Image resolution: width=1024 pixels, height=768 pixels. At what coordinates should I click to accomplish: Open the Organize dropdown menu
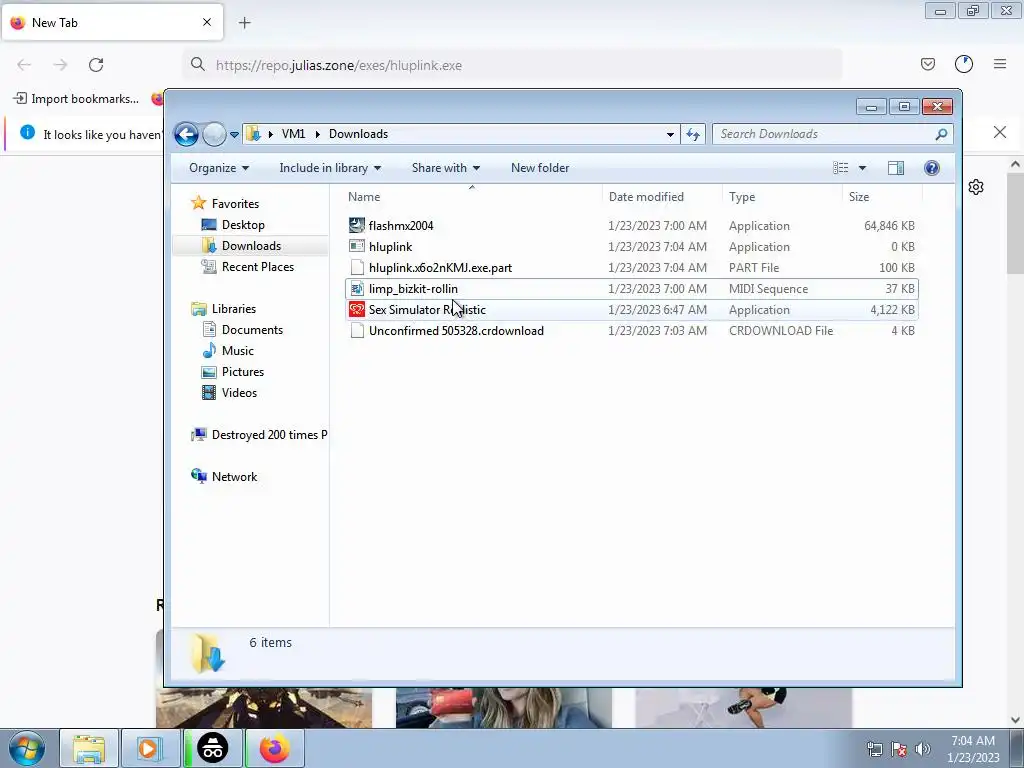219,168
